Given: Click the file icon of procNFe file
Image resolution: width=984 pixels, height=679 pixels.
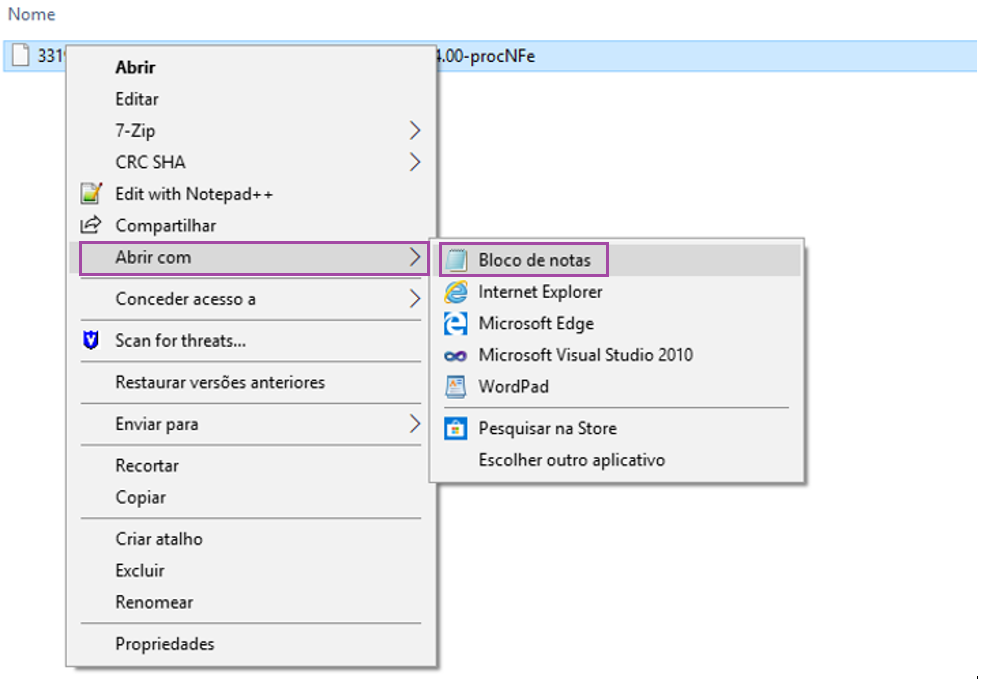Looking at the screenshot, I should 21,55.
